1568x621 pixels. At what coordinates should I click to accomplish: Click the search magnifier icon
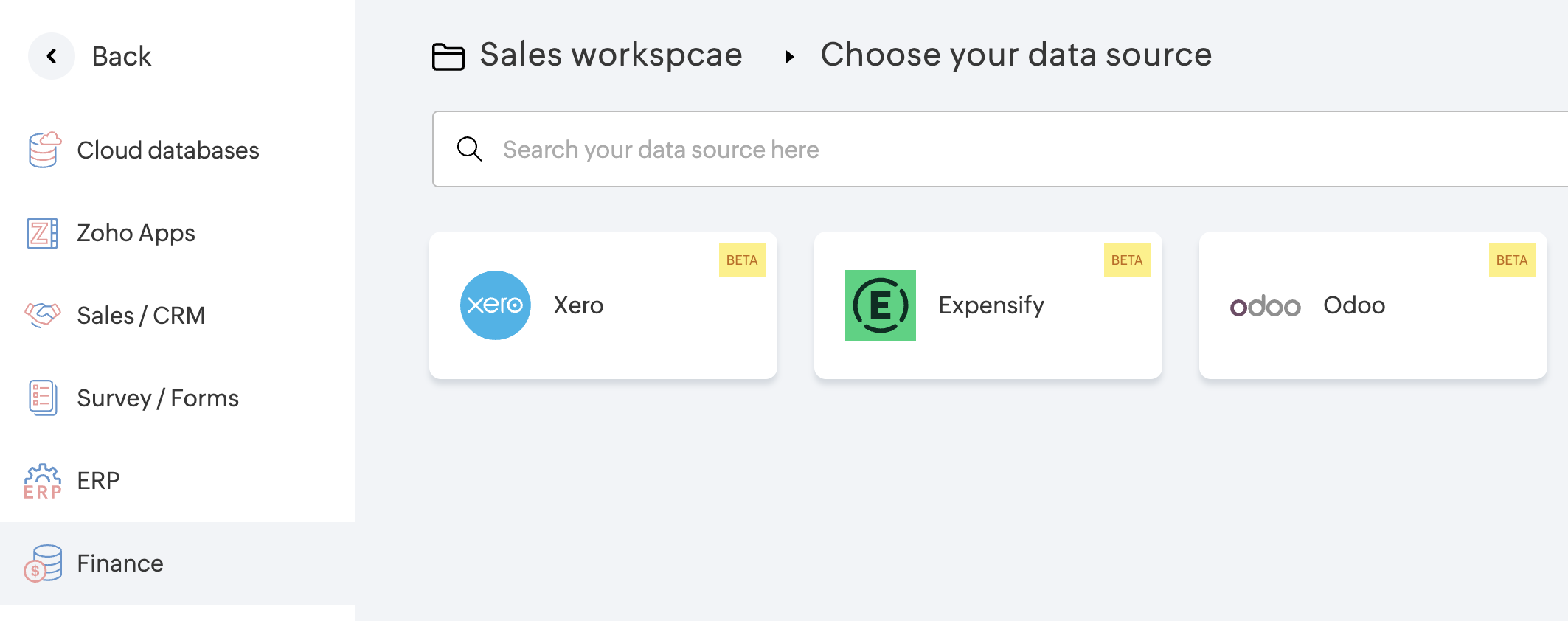coord(469,149)
